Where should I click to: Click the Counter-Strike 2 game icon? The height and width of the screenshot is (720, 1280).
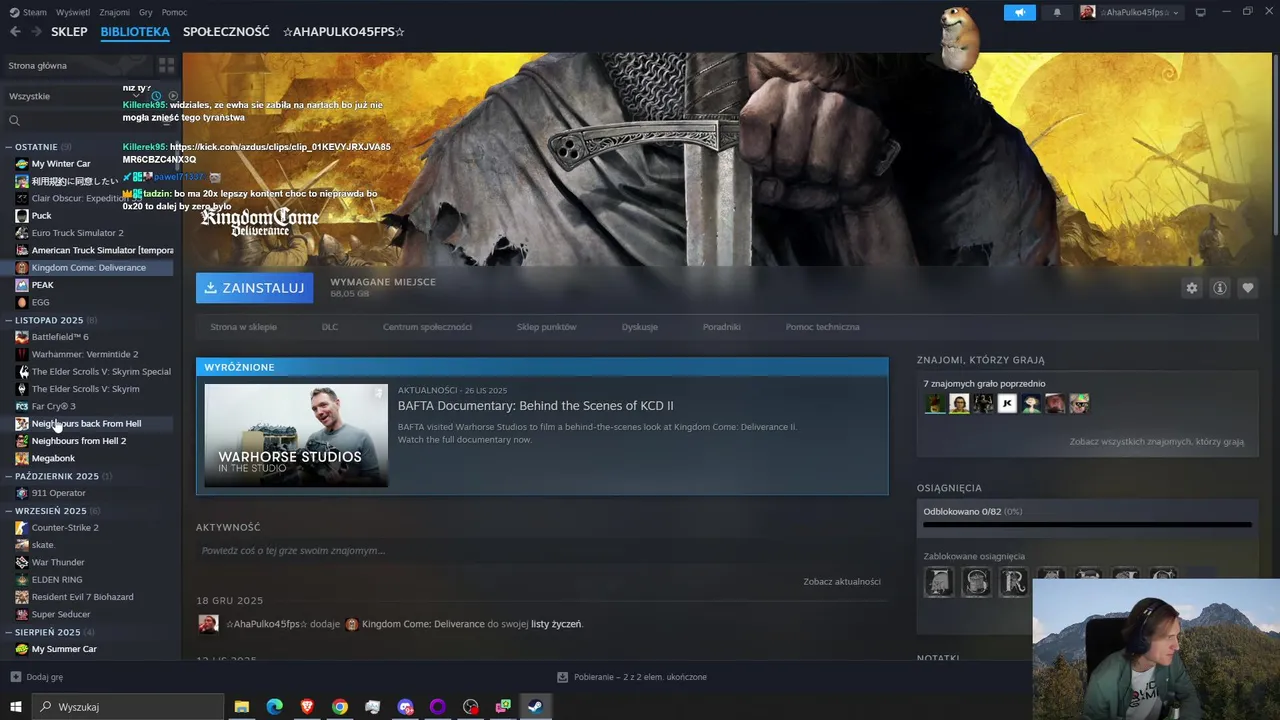(22, 528)
